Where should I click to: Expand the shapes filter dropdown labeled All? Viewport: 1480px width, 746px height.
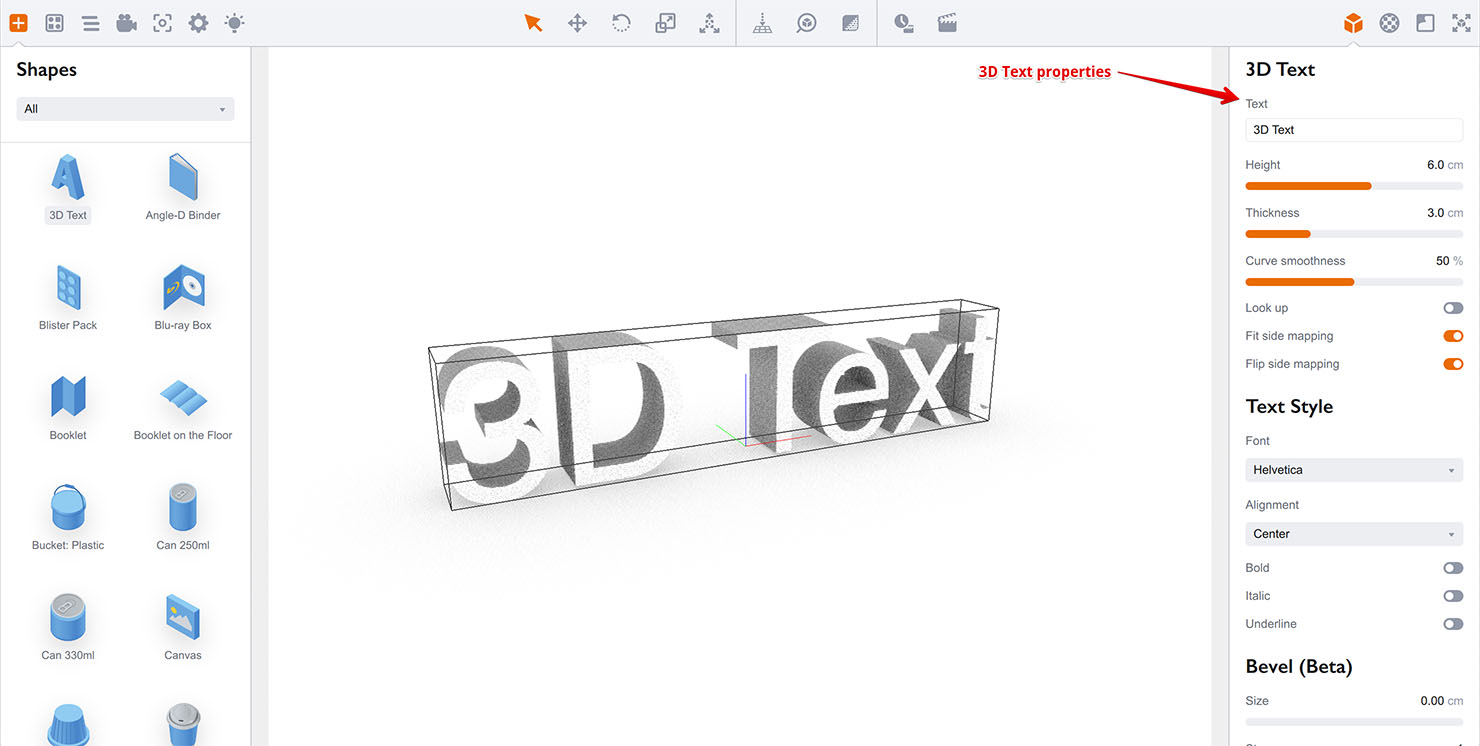point(124,107)
